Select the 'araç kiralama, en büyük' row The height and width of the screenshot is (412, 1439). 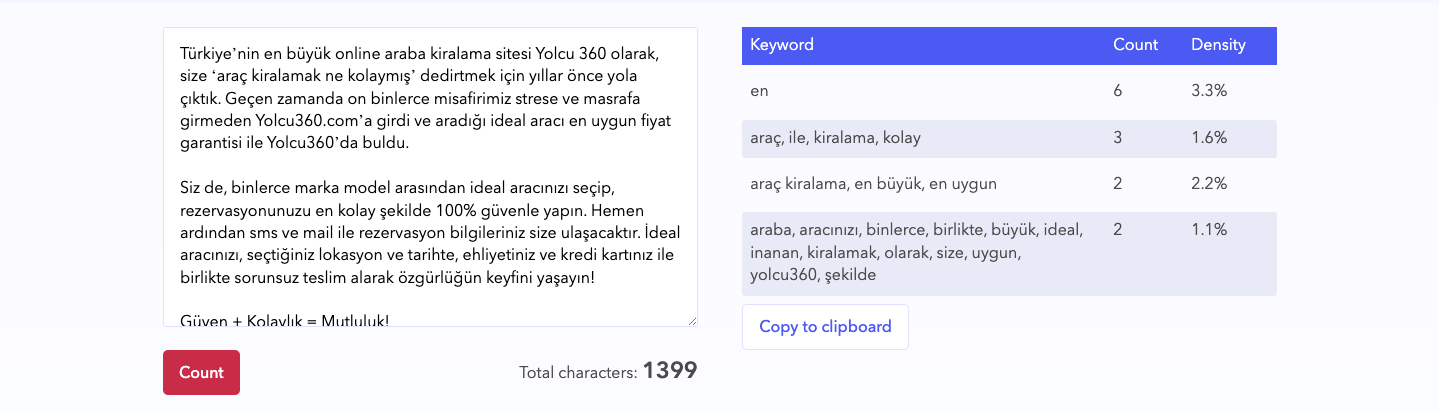click(1009, 184)
